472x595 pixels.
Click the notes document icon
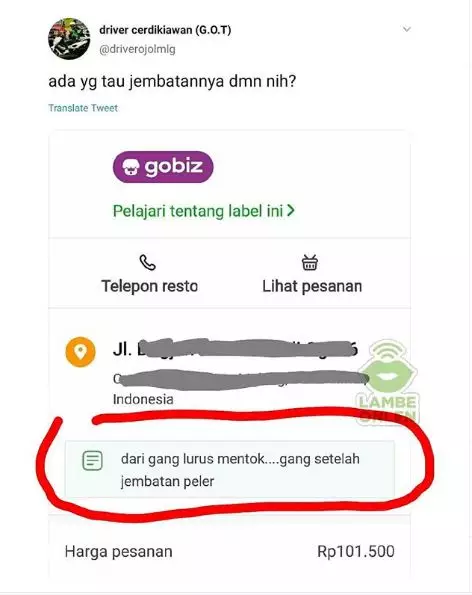pyautogui.click(x=93, y=461)
